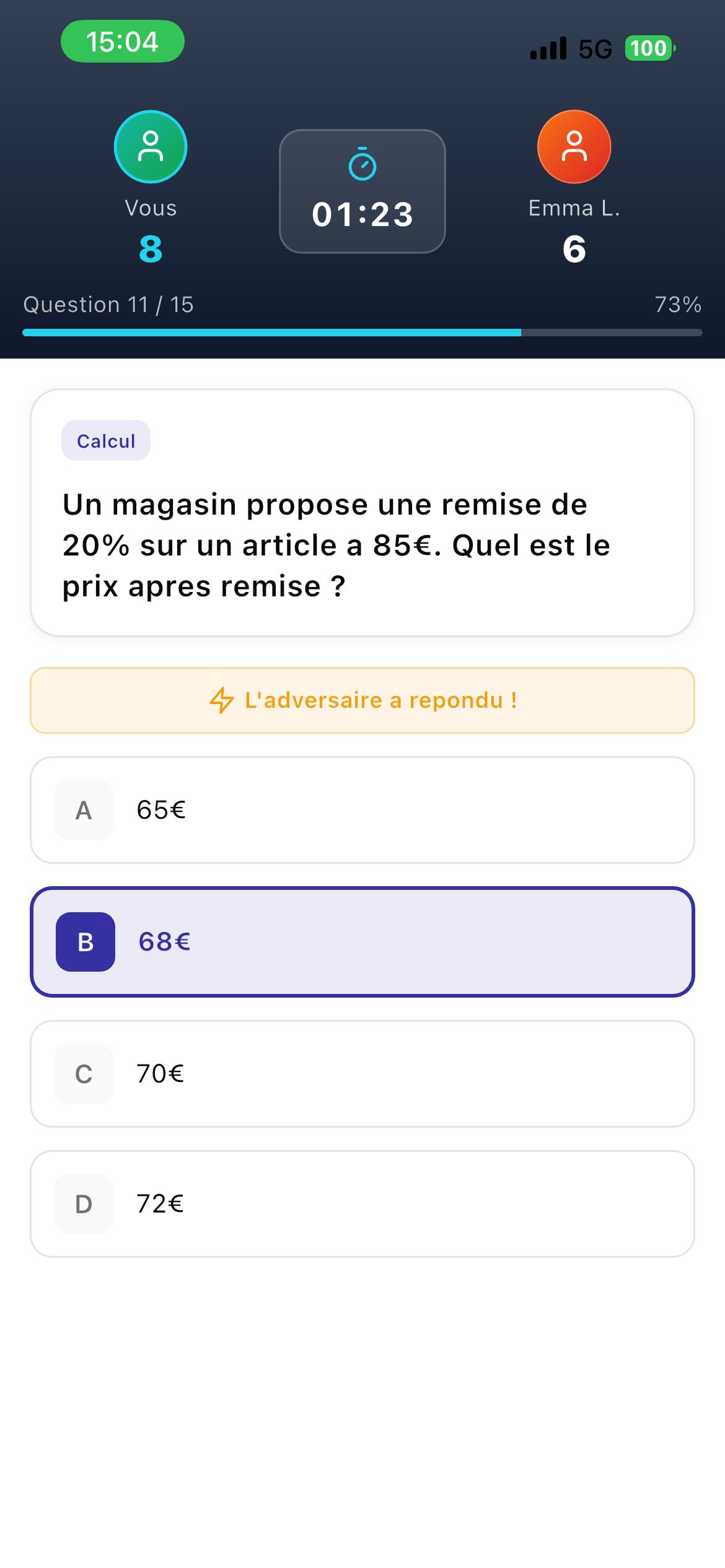Select the Vous player avatar

pyautogui.click(x=150, y=146)
